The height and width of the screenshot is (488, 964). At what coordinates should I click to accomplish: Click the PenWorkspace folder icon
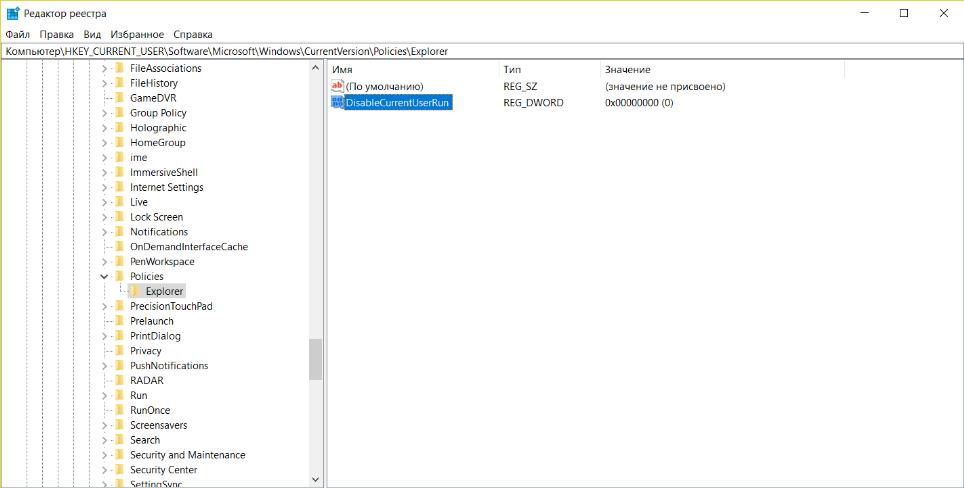pos(120,261)
